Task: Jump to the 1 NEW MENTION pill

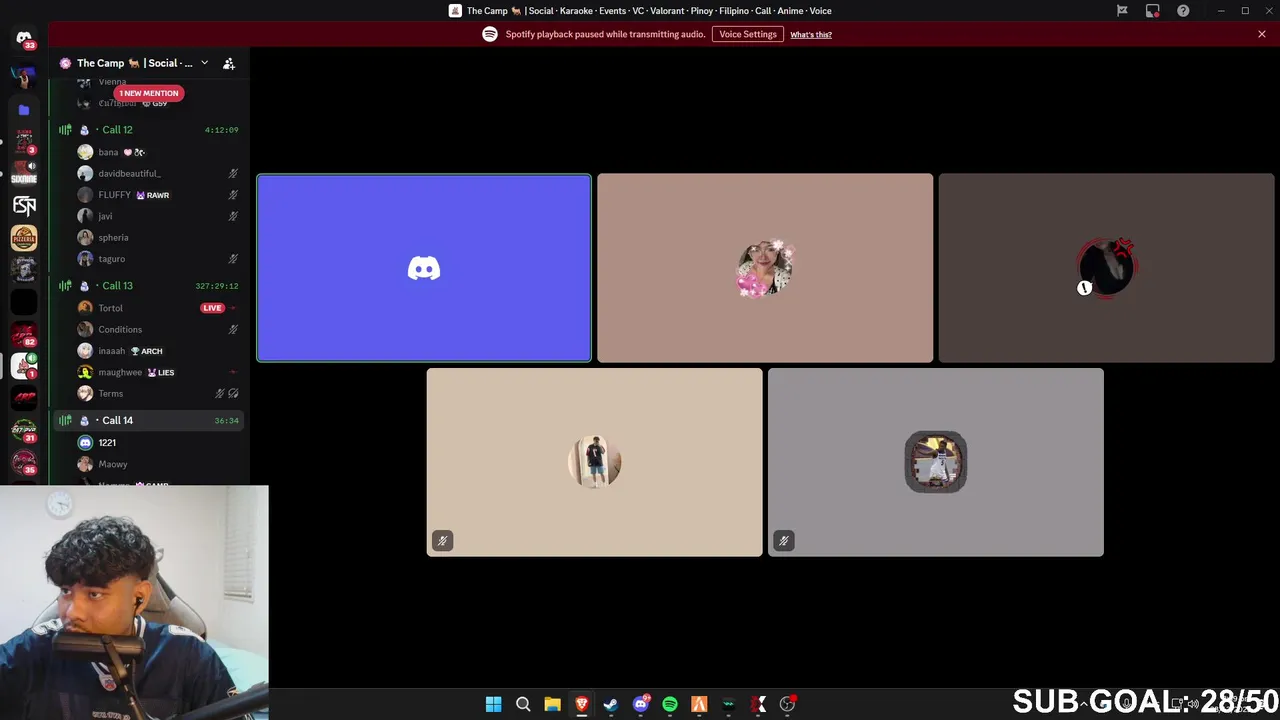Action: [149, 93]
